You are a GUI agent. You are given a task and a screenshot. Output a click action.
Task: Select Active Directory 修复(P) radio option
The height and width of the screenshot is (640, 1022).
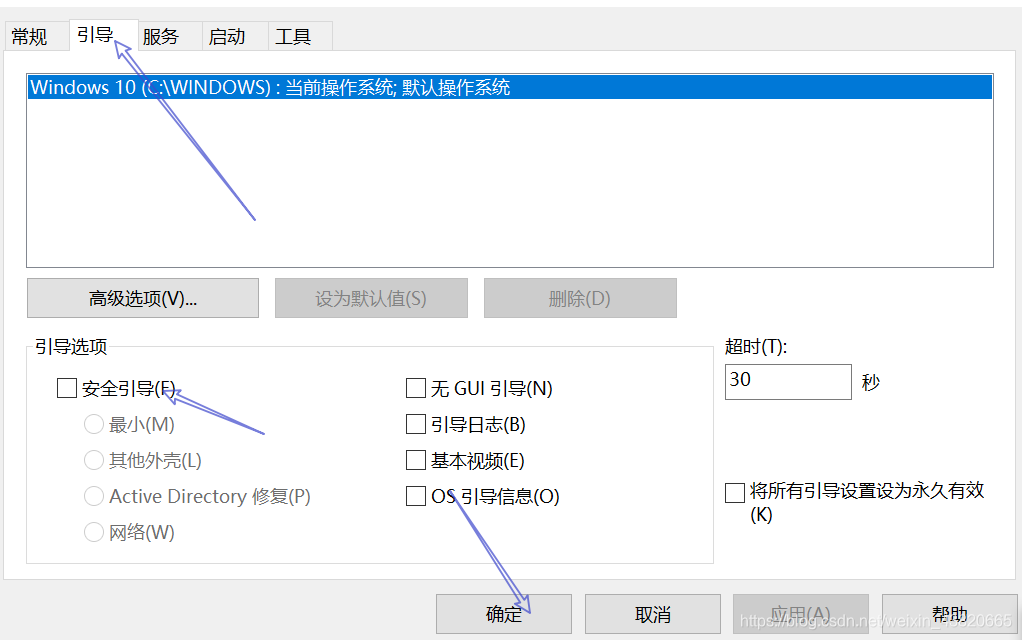[x=94, y=496]
